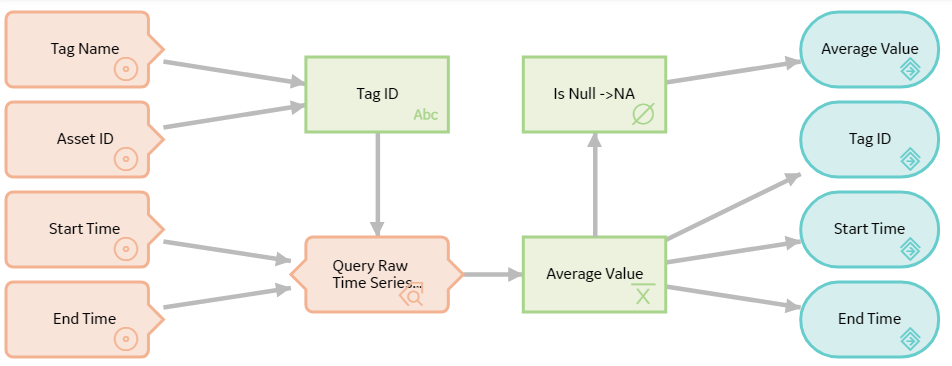Image resolution: width=952 pixels, height=366 pixels.
Task: Select the Is Null ->NA node
Action: [x=594, y=95]
